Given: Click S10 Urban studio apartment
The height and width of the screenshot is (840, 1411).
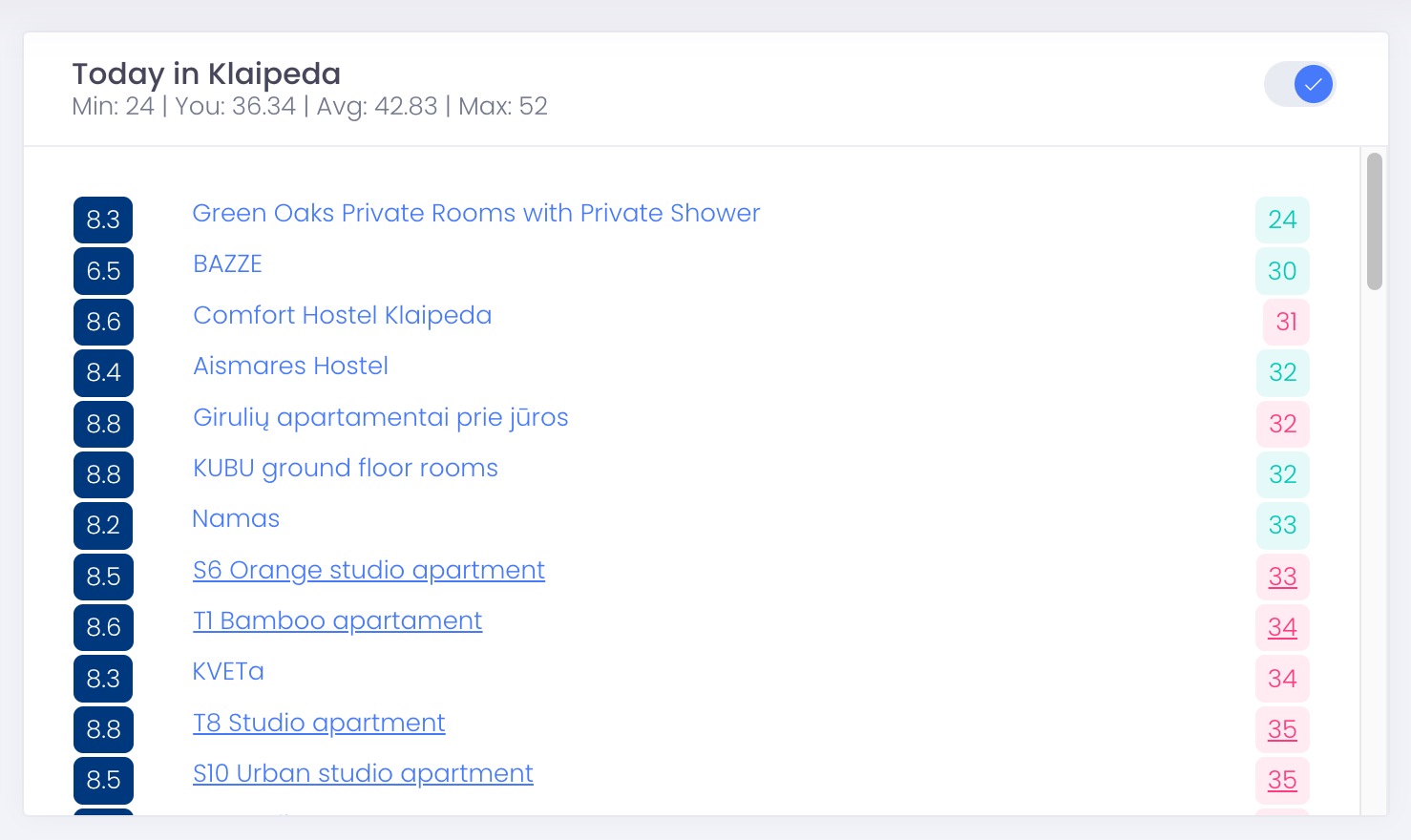Looking at the screenshot, I should (x=363, y=773).
